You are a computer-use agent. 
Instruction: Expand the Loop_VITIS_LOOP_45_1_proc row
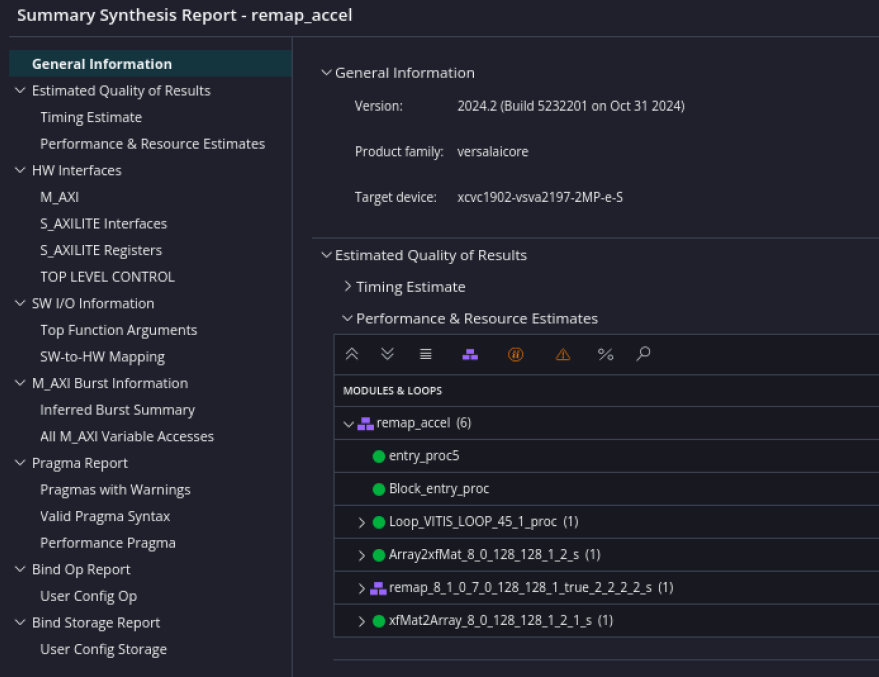pyautogui.click(x=362, y=522)
